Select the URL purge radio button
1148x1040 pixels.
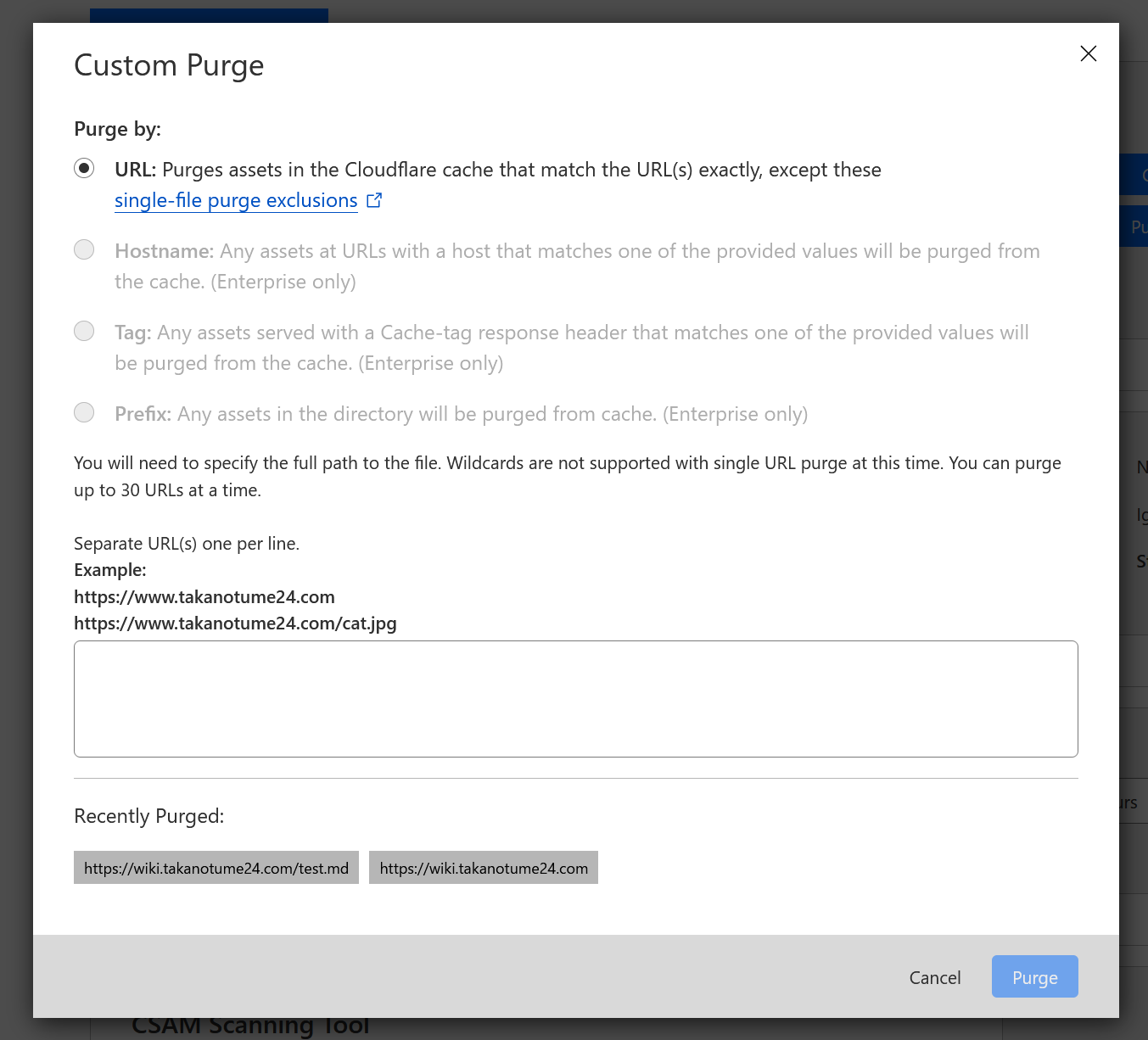tap(84, 168)
